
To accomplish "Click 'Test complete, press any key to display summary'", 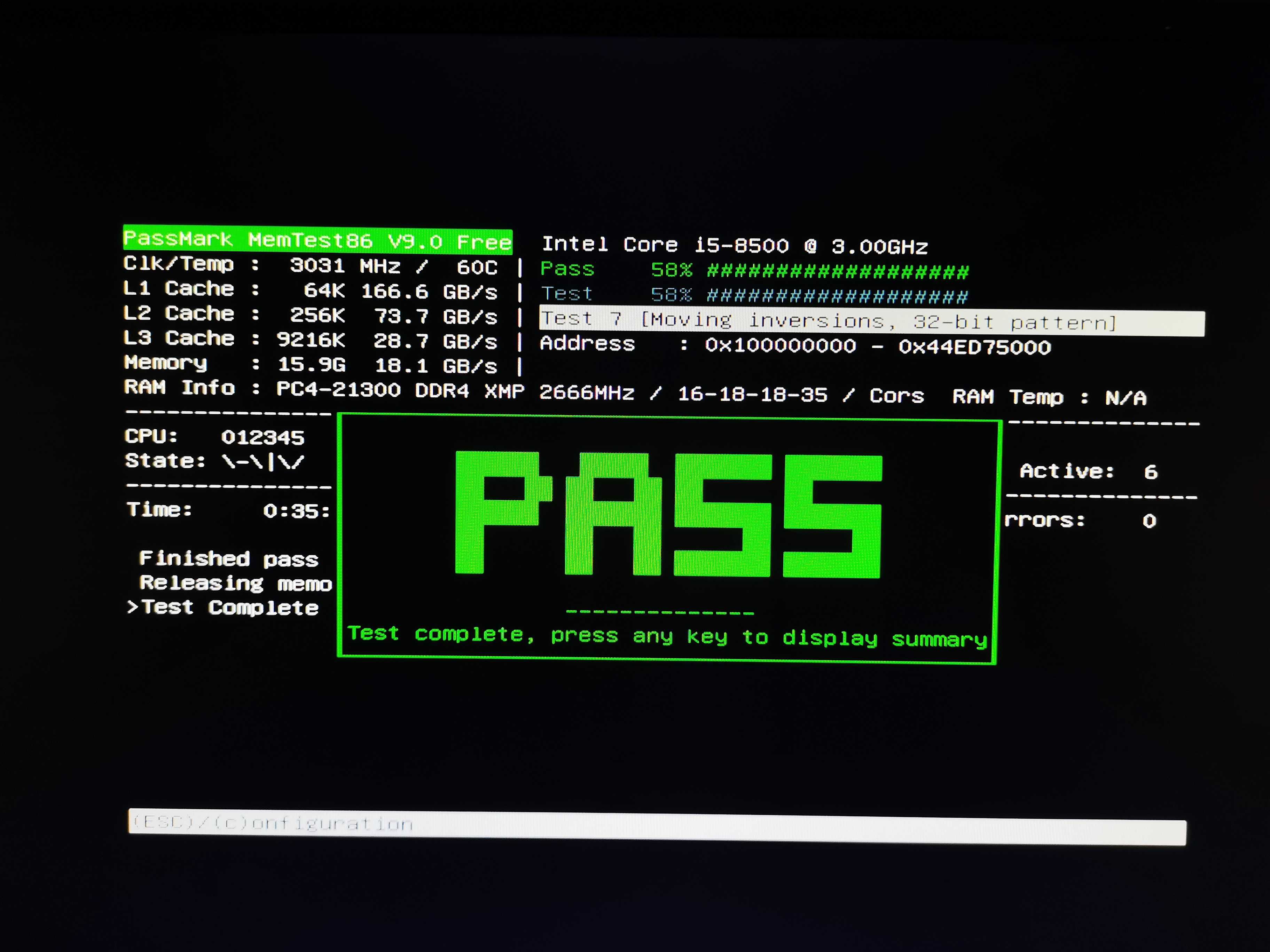I will [x=667, y=636].
